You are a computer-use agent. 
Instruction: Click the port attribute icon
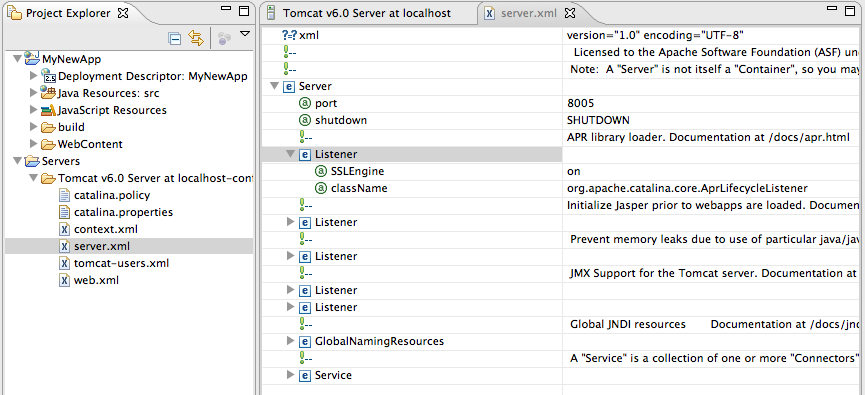pyautogui.click(x=305, y=104)
